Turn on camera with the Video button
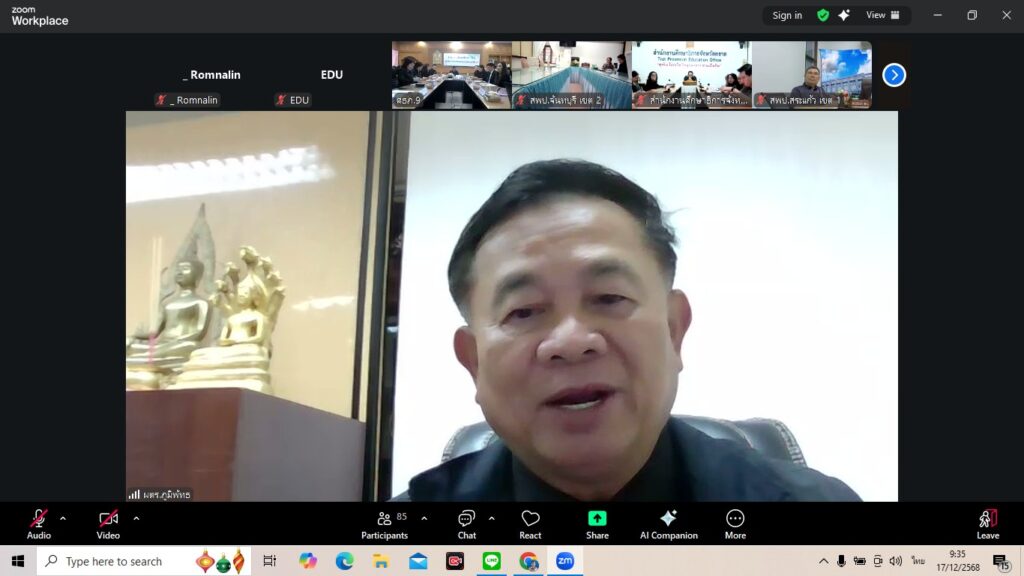1024x576 pixels. [x=108, y=523]
